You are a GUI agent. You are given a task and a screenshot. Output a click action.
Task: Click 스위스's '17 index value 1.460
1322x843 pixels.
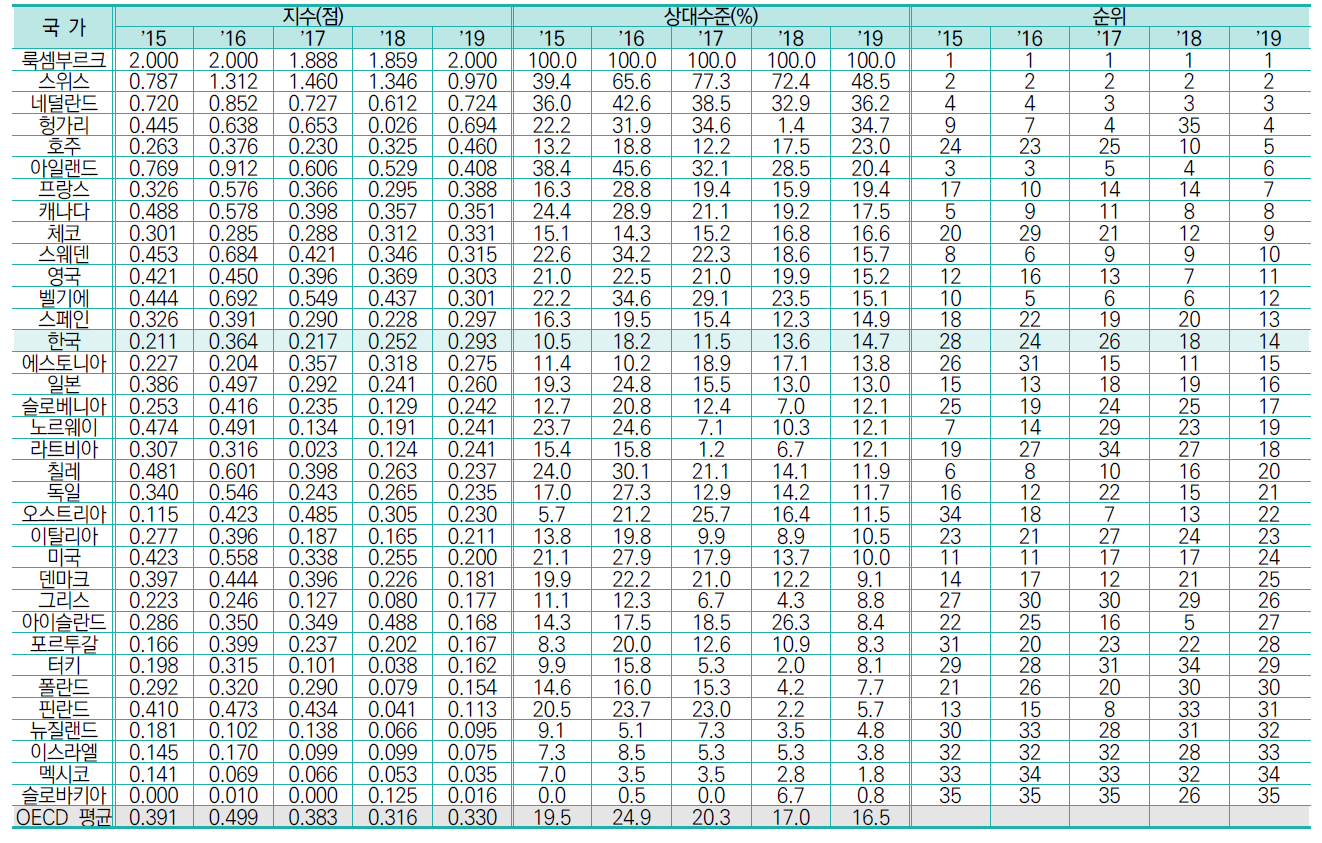tap(312, 81)
